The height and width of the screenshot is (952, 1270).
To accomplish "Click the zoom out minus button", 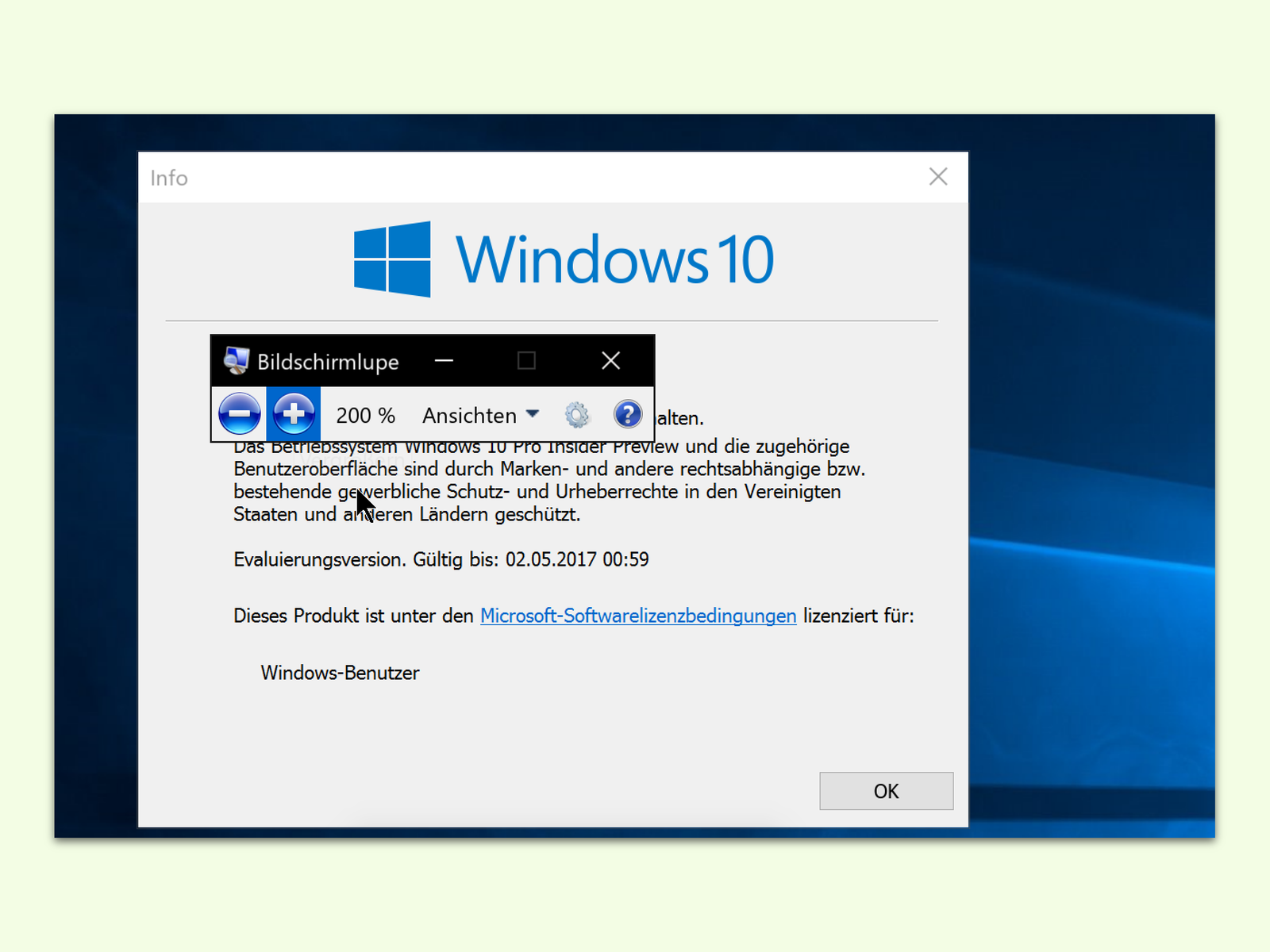I will click(239, 414).
